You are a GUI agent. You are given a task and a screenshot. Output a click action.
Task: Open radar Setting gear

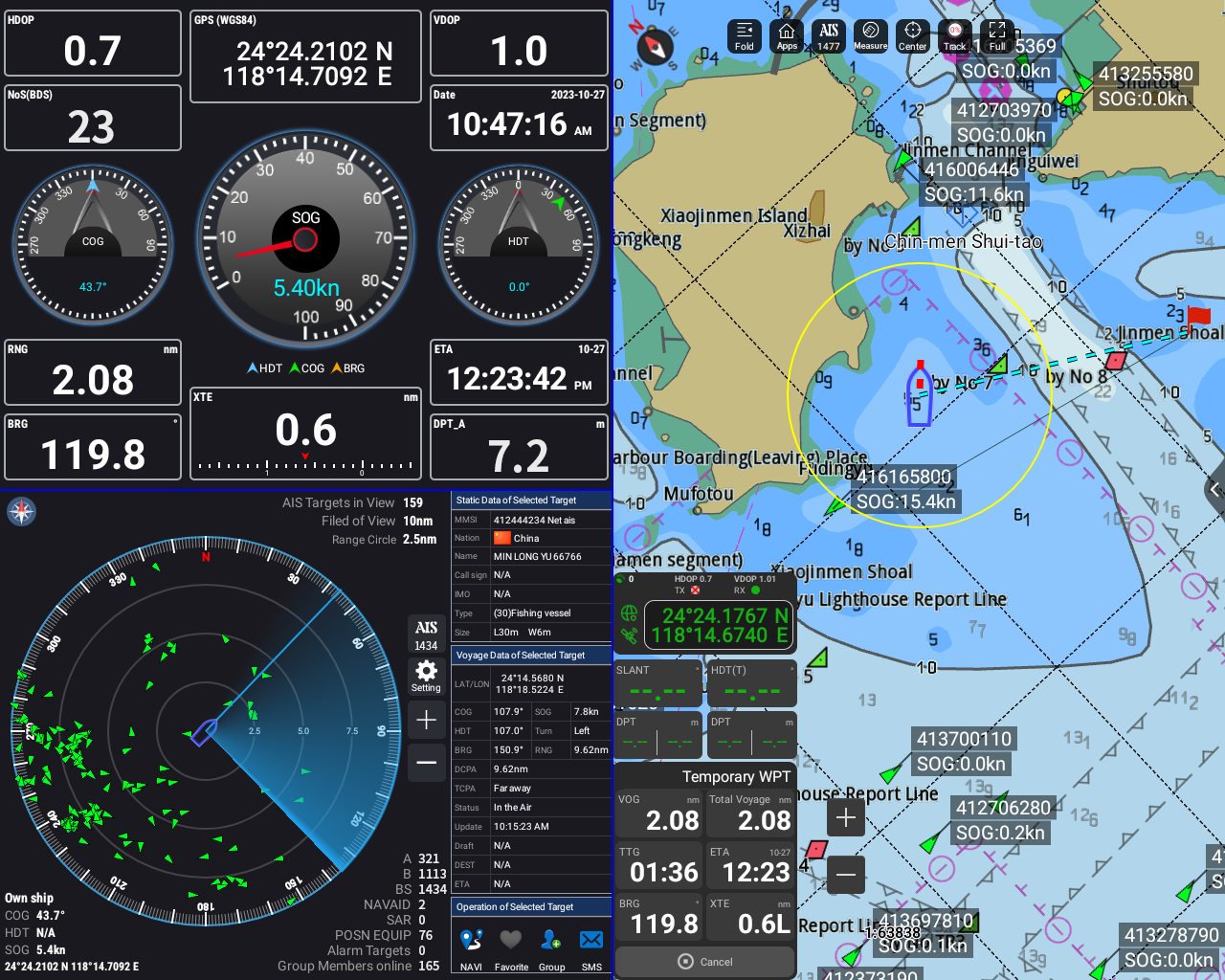coord(426,676)
